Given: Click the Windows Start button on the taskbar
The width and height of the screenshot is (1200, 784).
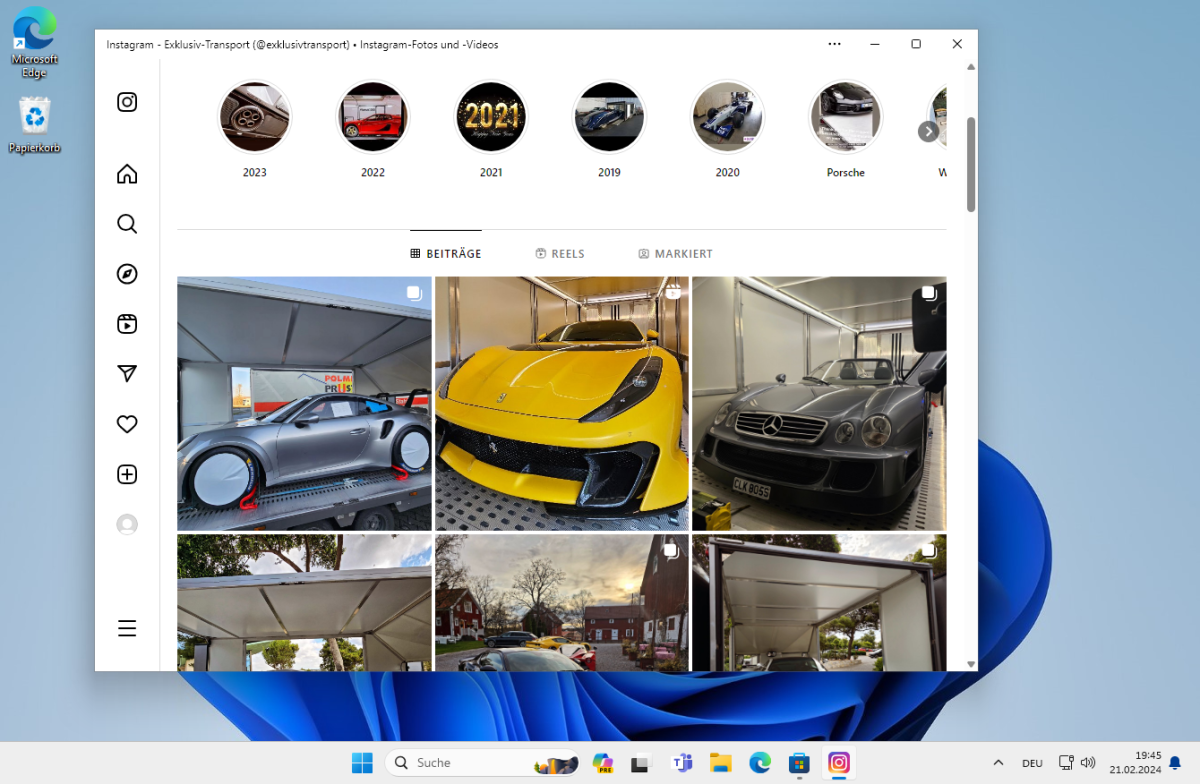Looking at the screenshot, I should (x=362, y=763).
